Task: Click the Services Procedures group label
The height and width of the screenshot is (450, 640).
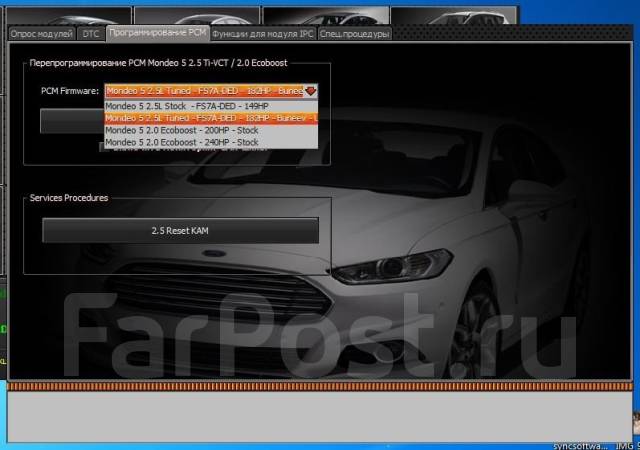Action: pos(69,197)
